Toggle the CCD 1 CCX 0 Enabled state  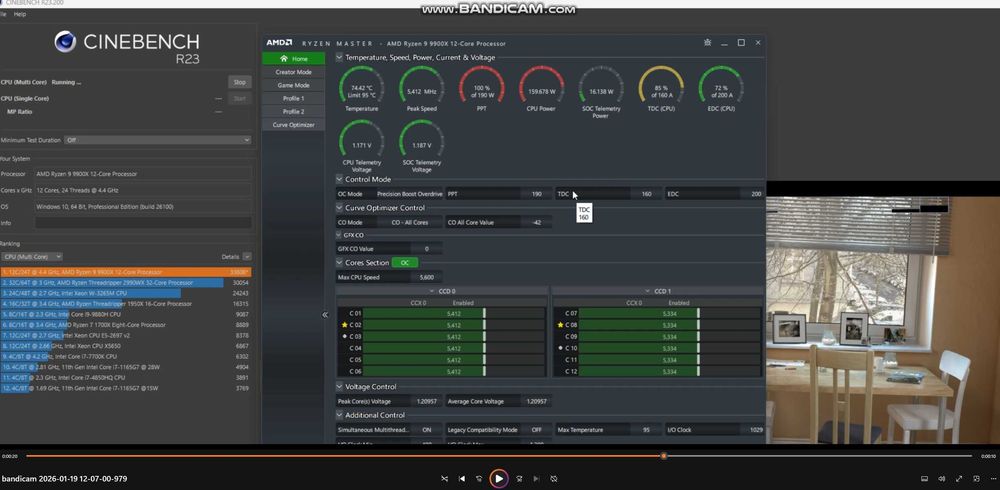click(679, 302)
